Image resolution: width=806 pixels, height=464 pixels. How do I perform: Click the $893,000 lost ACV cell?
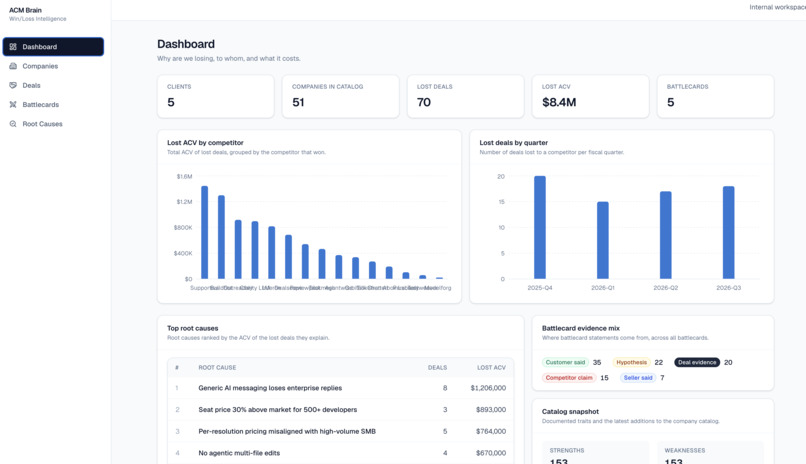491,410
